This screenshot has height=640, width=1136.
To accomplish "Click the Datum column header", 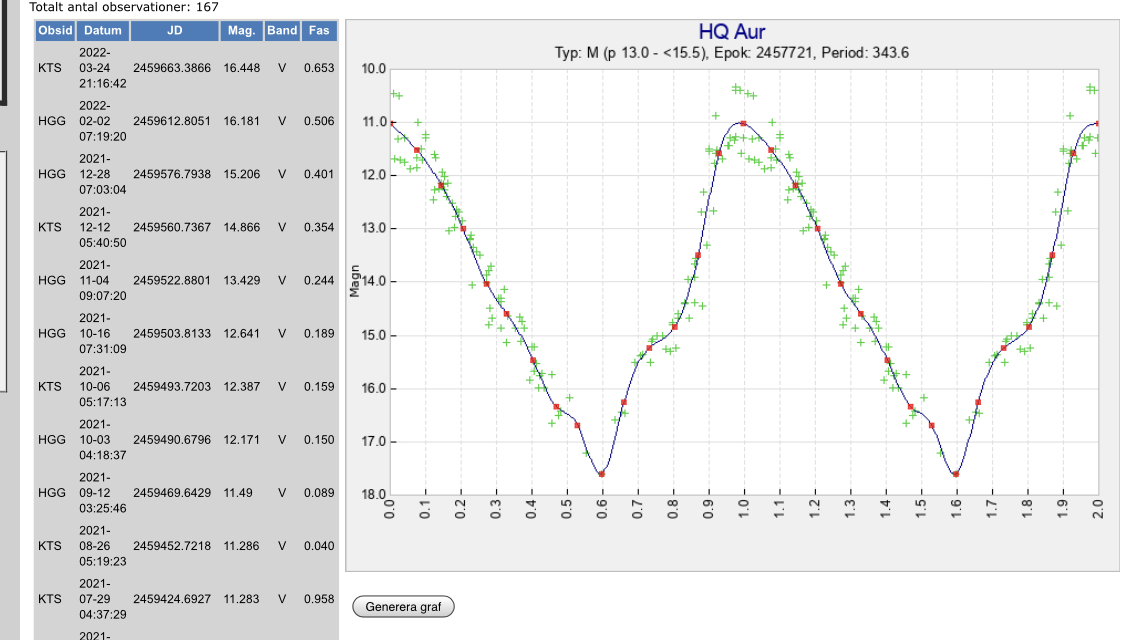I will click(x=102, y=31).
